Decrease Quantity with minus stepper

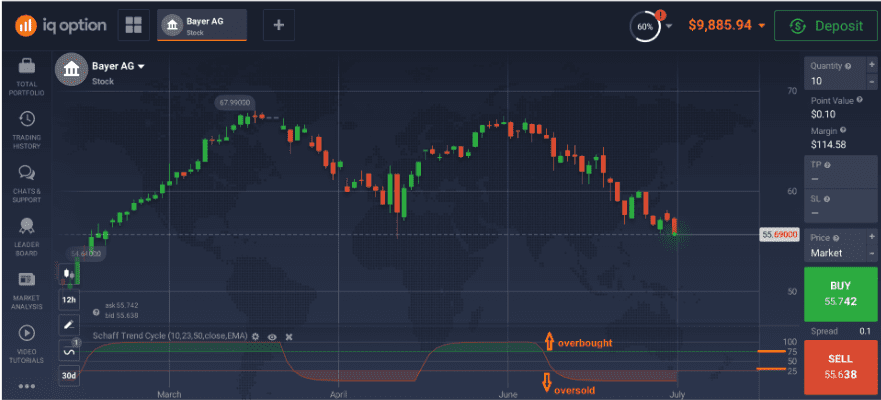coord(871,81)
